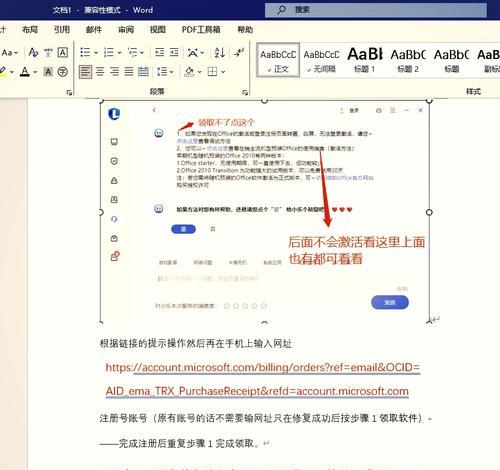Click the text "根据链接的提示操作然后再在手机上输入网址"
The height and width of the screenshot is (470, 500).
coord(196,343)
